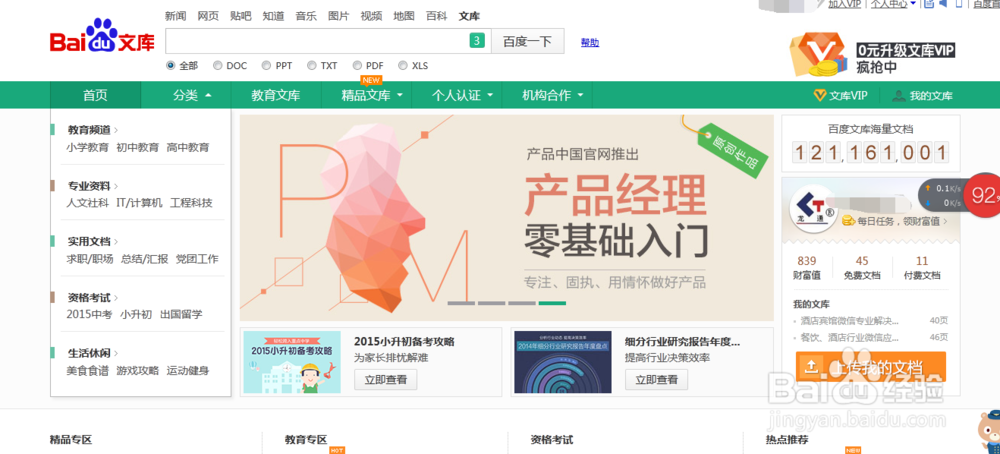Viewport: 1000px width, 454px height.
Task: Select the XLS file type radio
Action: point(402,65)
